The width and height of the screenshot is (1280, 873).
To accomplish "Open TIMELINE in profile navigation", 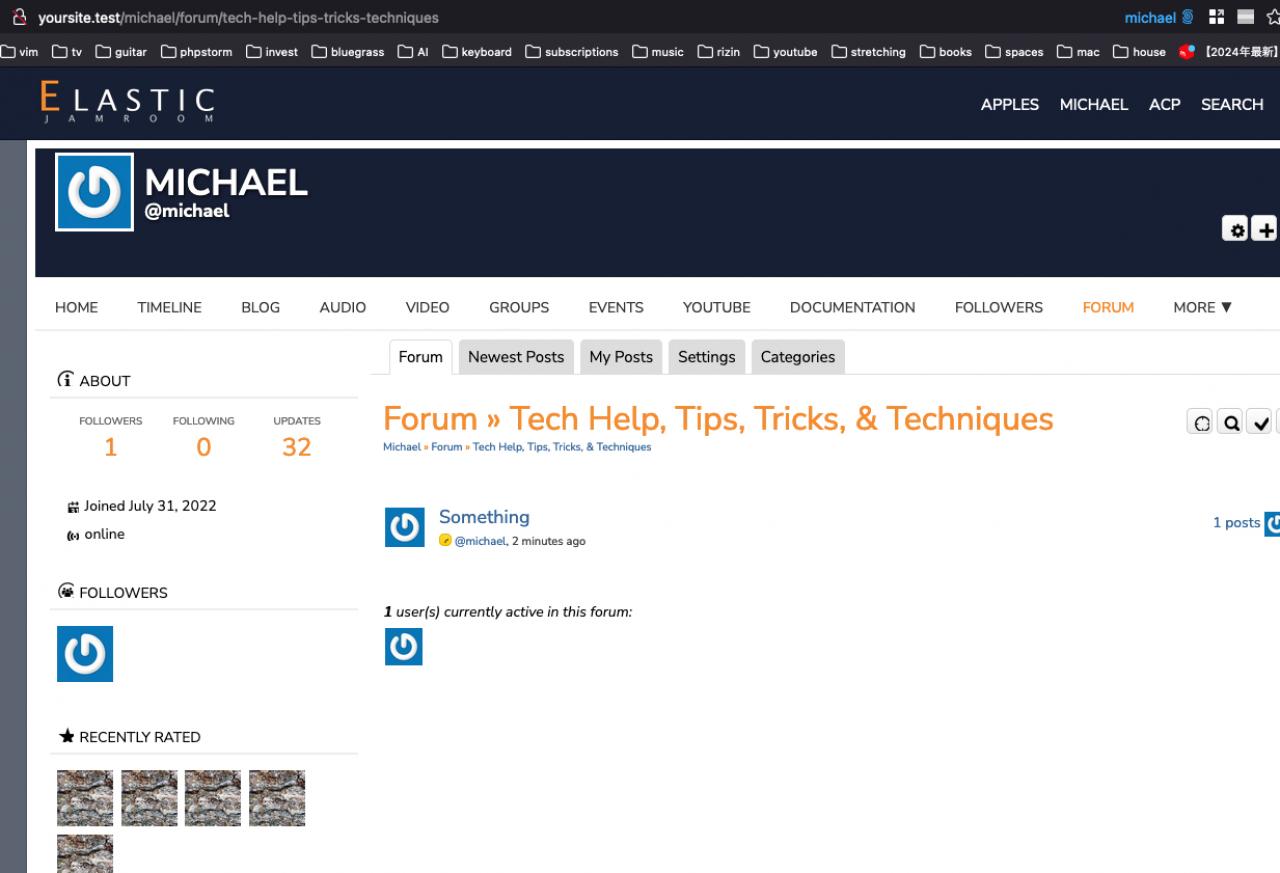I will click(x=170, y=307).
